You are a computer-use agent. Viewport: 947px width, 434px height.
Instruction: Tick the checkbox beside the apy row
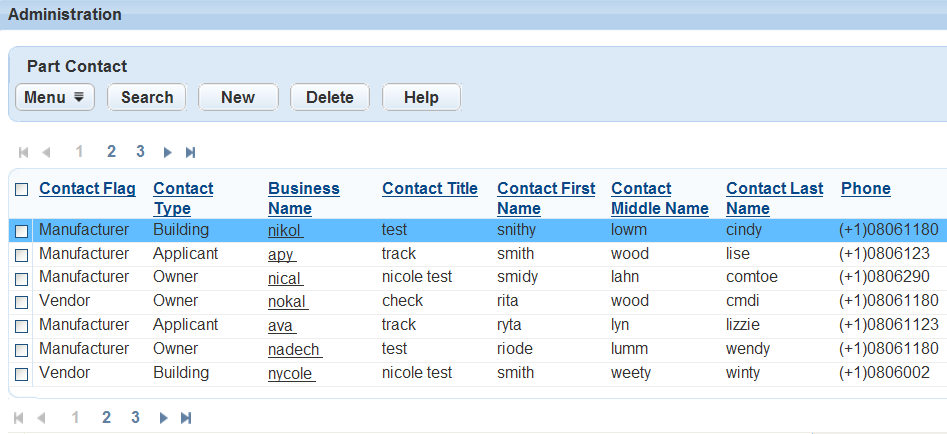click(x=22, y=255)
